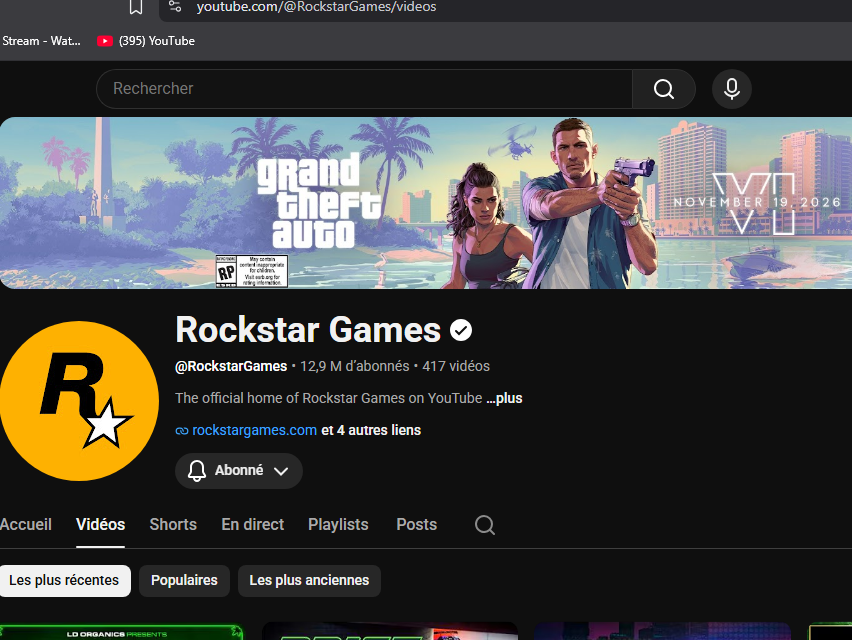This screenshot has width=852, height=640.
Task: Click the notification bell icon in Abonné
Action: 197,470
